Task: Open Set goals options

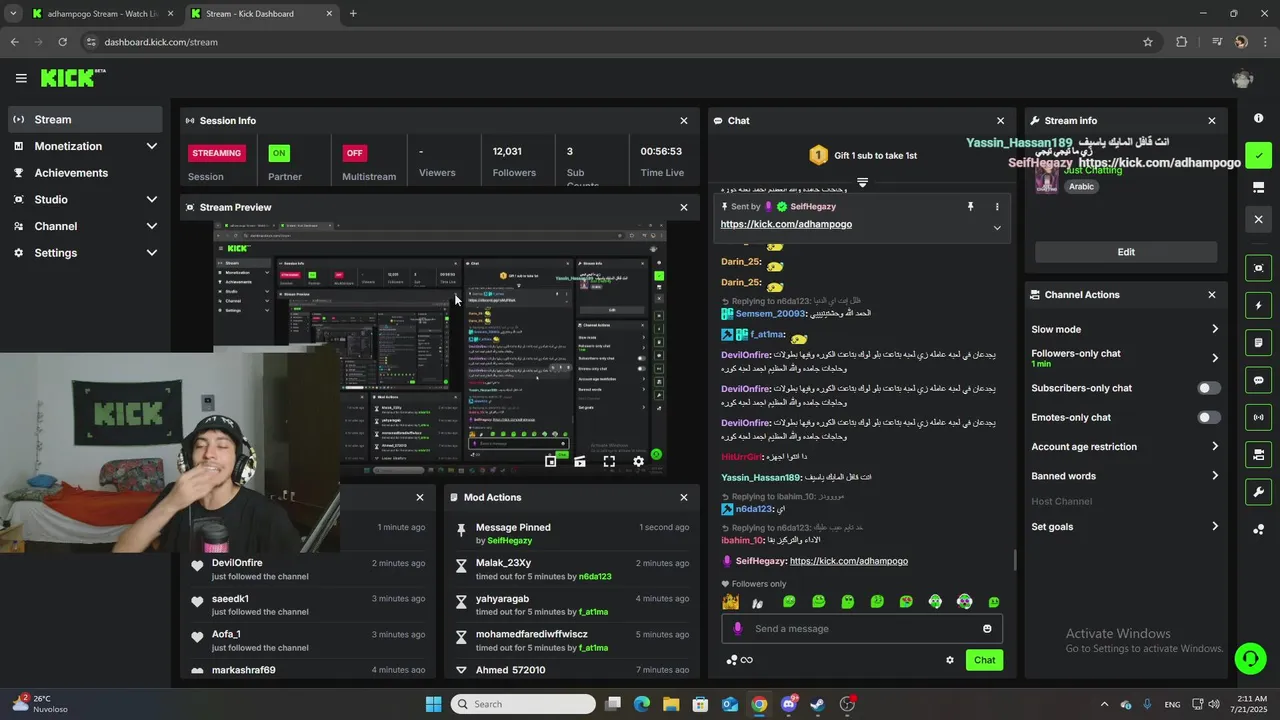Action: (x=1125, y=527)
